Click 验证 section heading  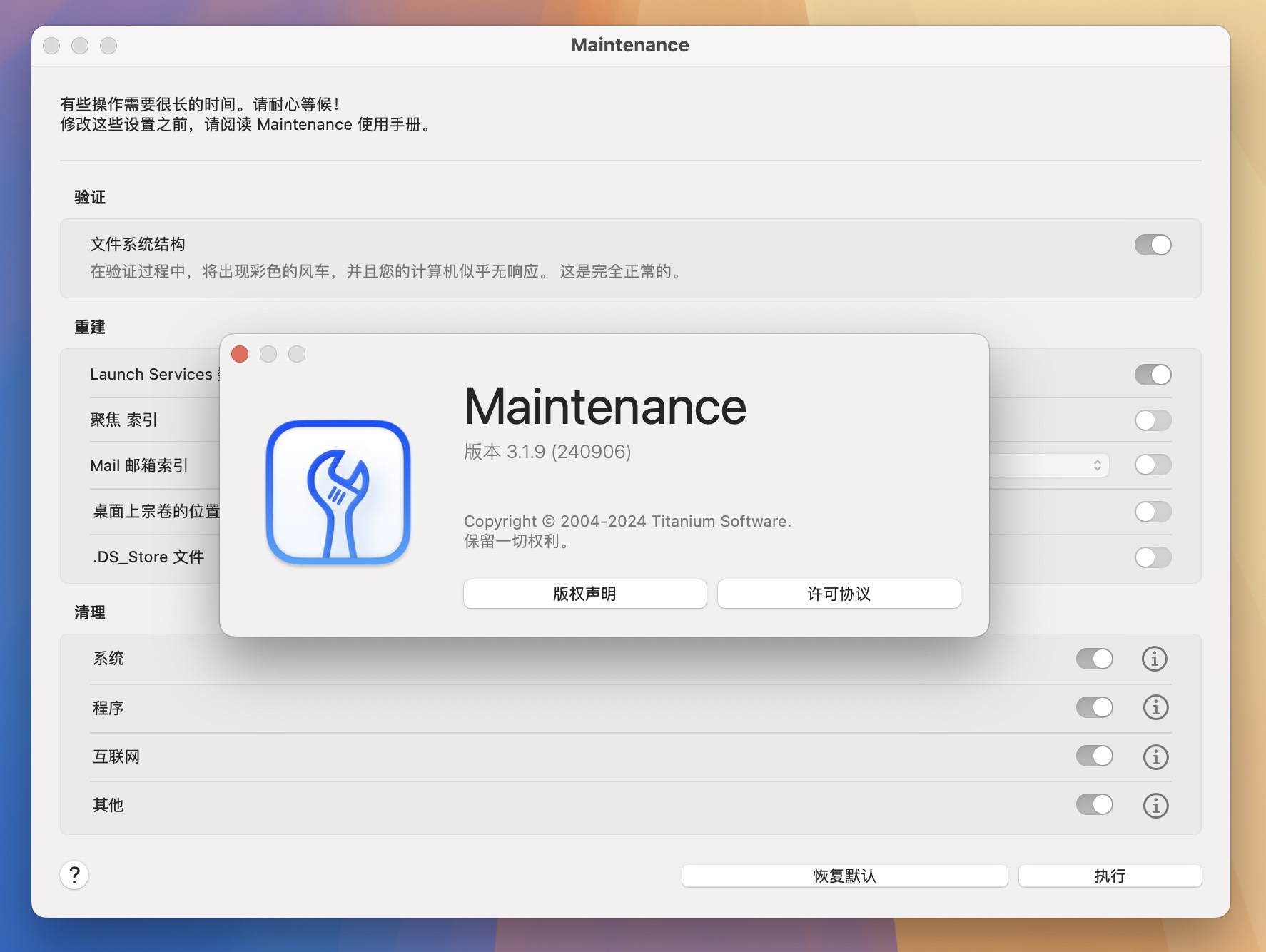(x=90, y=197)
